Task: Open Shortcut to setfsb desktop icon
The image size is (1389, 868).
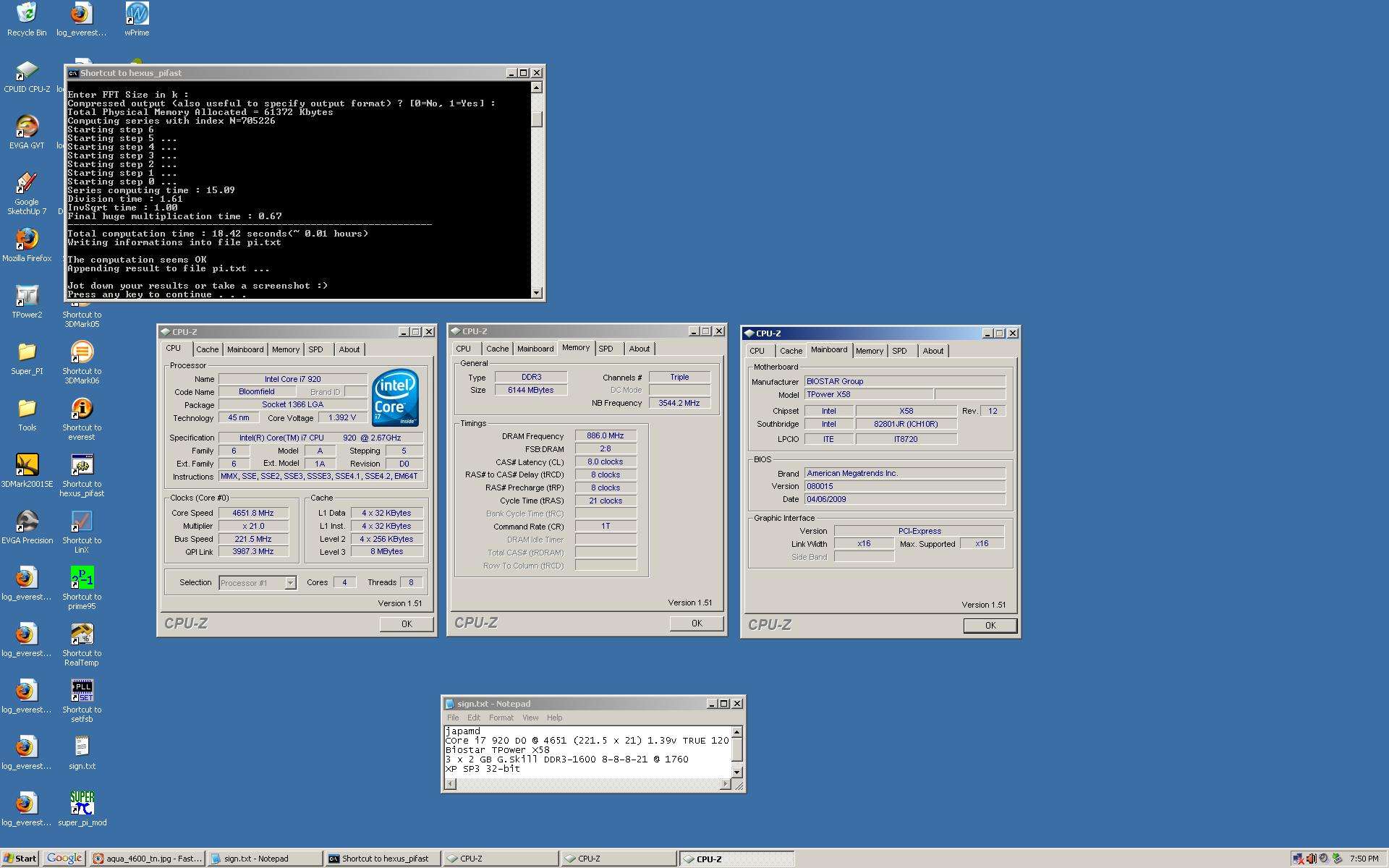Action: [x=82, y=701]
